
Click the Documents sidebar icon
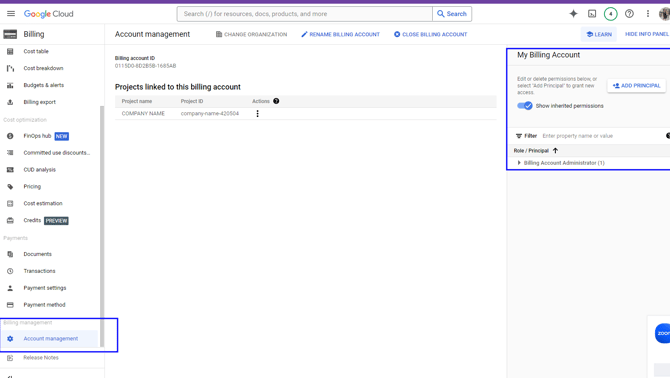(x=10, y=254)
